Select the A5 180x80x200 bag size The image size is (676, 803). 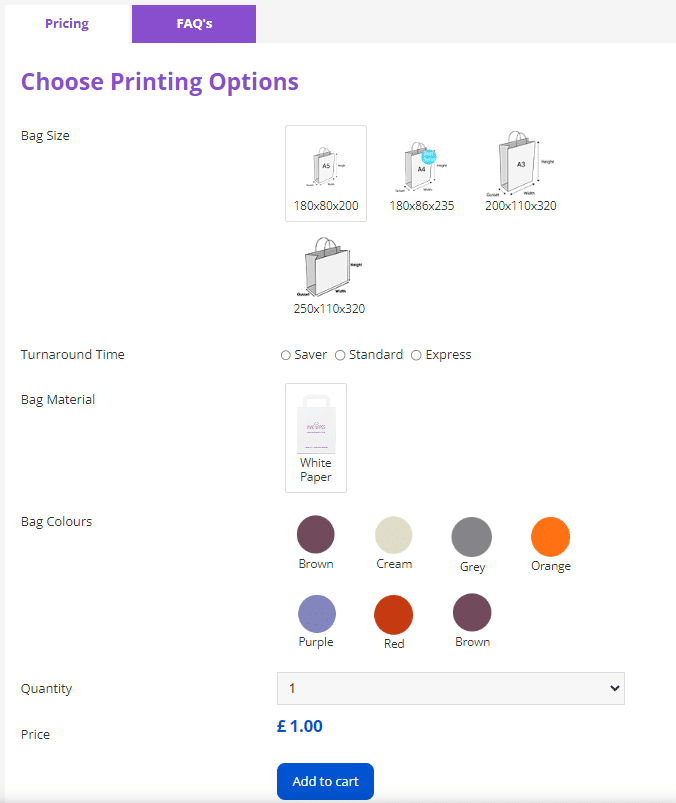326,172
